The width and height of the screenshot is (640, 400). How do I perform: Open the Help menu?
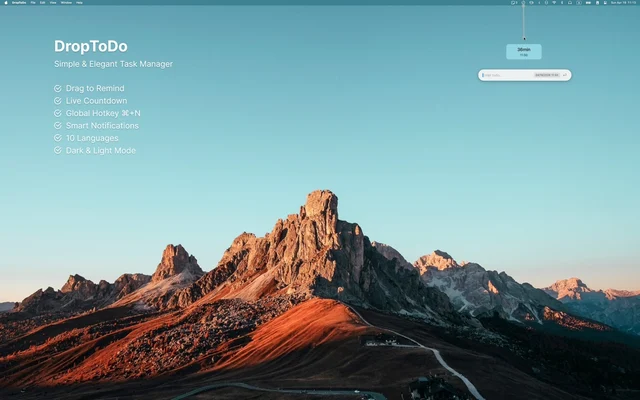80,2
